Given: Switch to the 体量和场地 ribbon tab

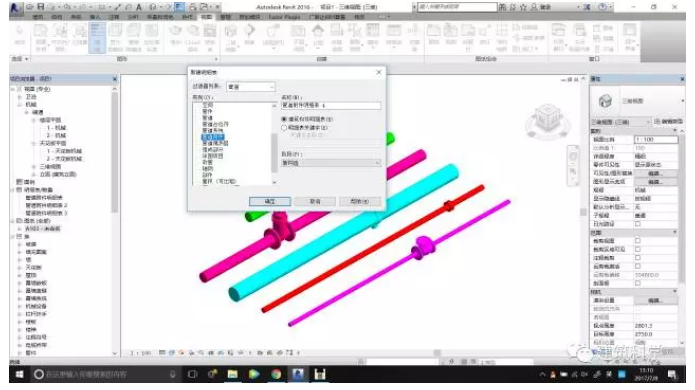Looking at the screenshot, I should (x=160, y=17).
